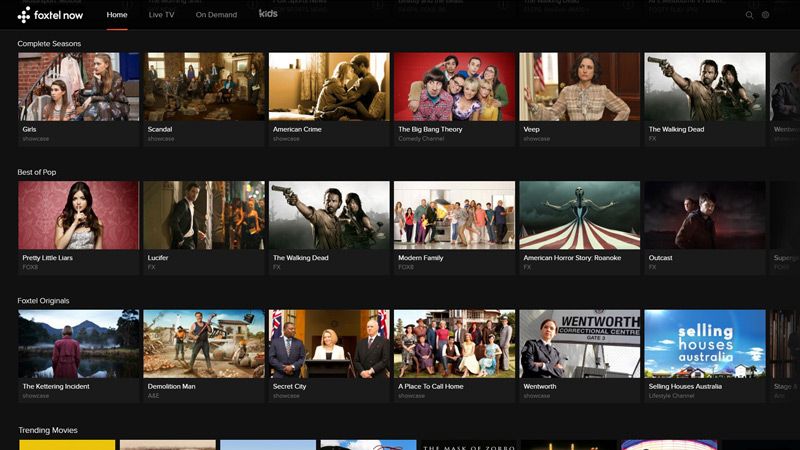Select the Veep show thumbnail
This screenshot has width=800, height=450.
click(580, 87)
